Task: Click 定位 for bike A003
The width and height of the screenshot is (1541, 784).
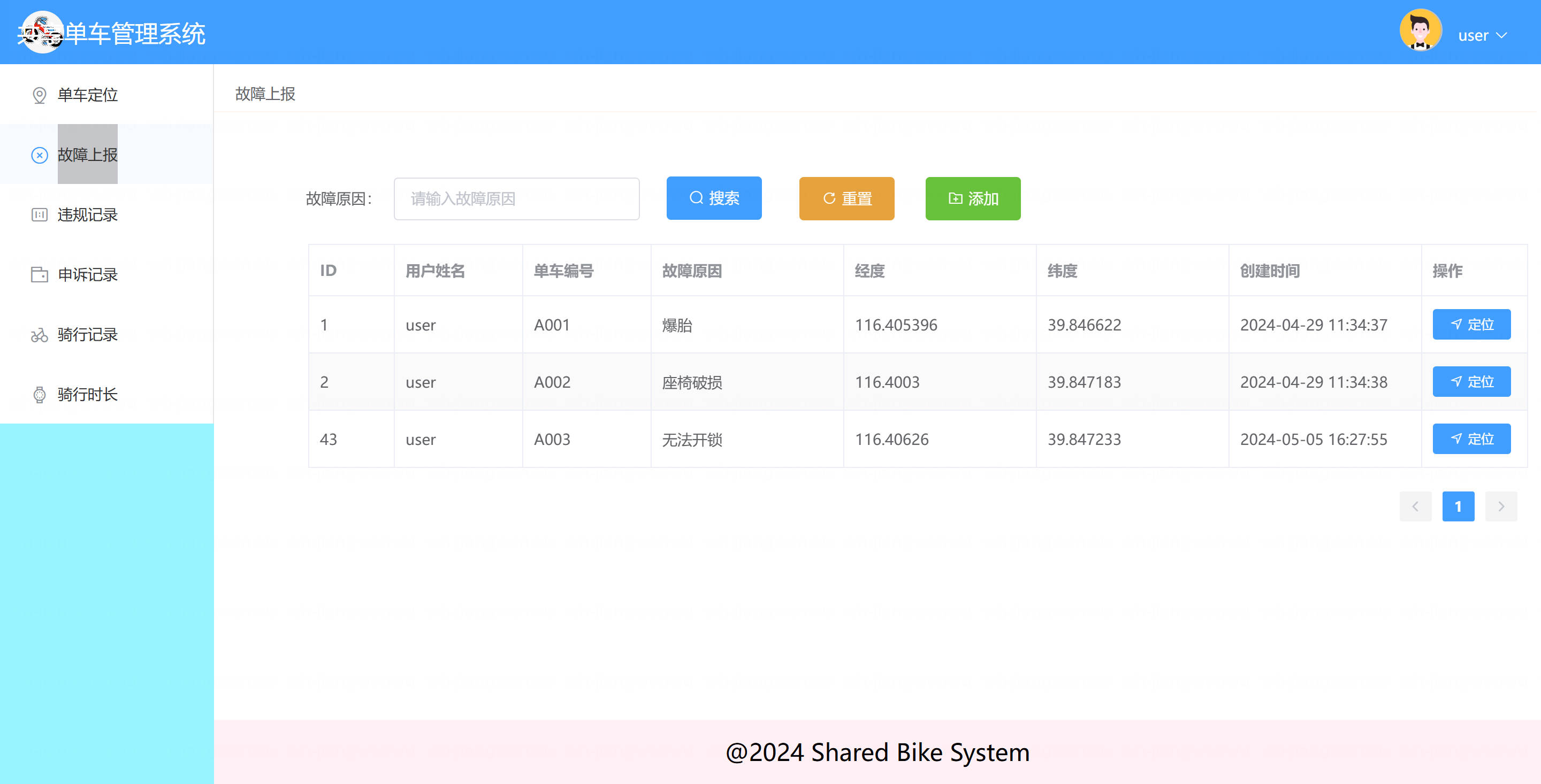Action: click(1471, 439)
